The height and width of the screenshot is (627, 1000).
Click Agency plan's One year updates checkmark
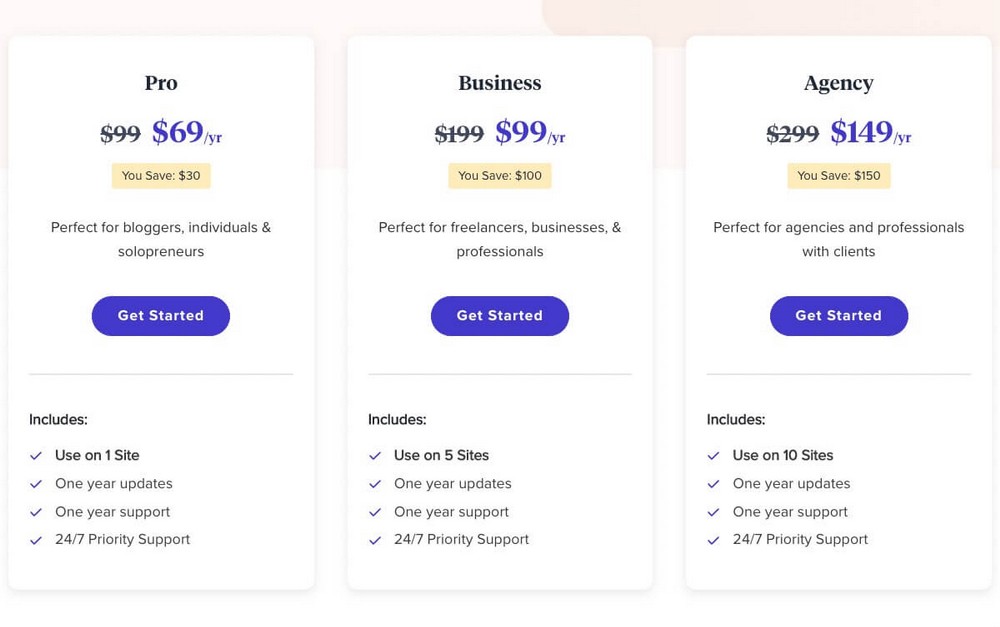714,484
